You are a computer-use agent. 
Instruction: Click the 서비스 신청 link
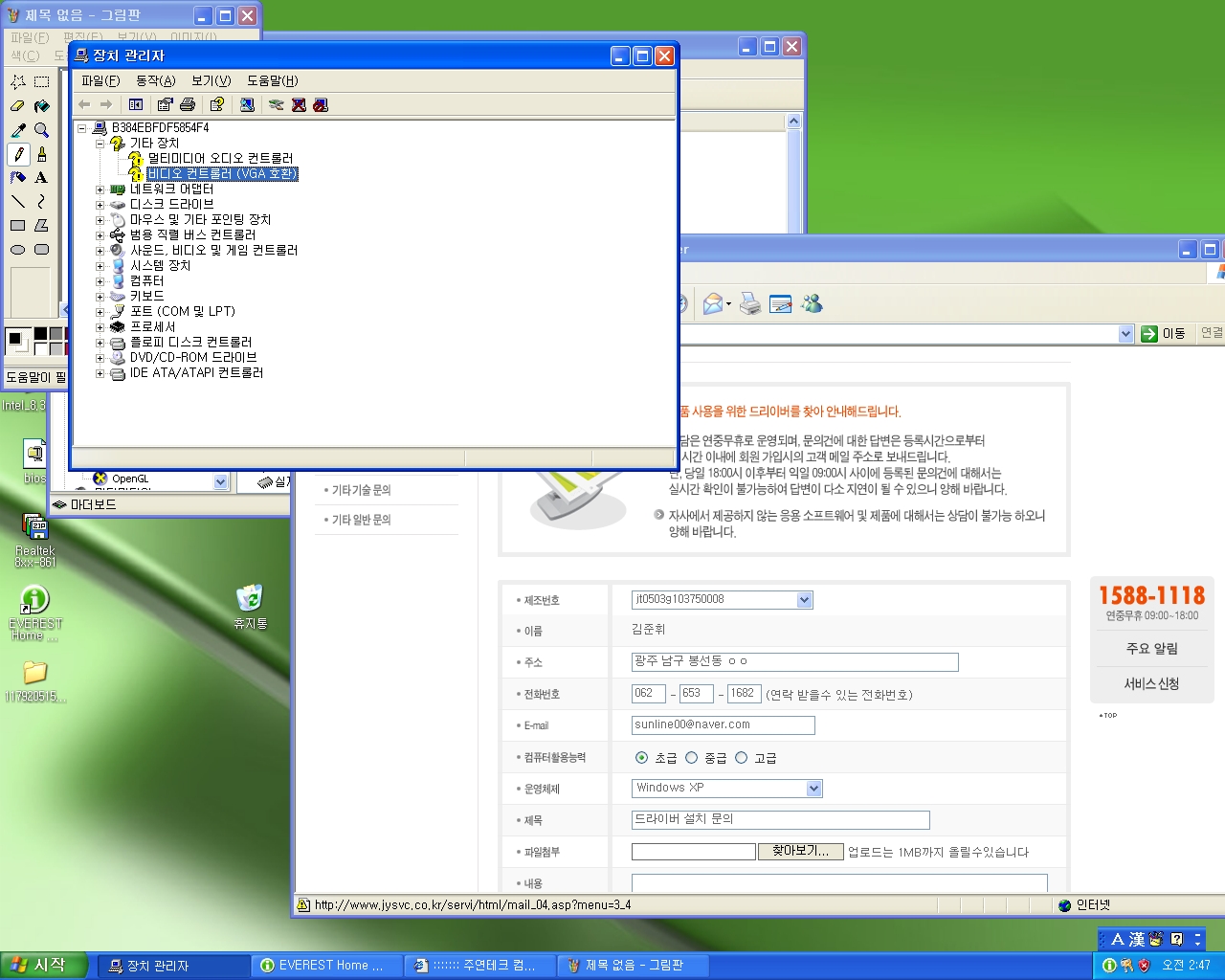pyautogui.click(x=1151, y=683)
